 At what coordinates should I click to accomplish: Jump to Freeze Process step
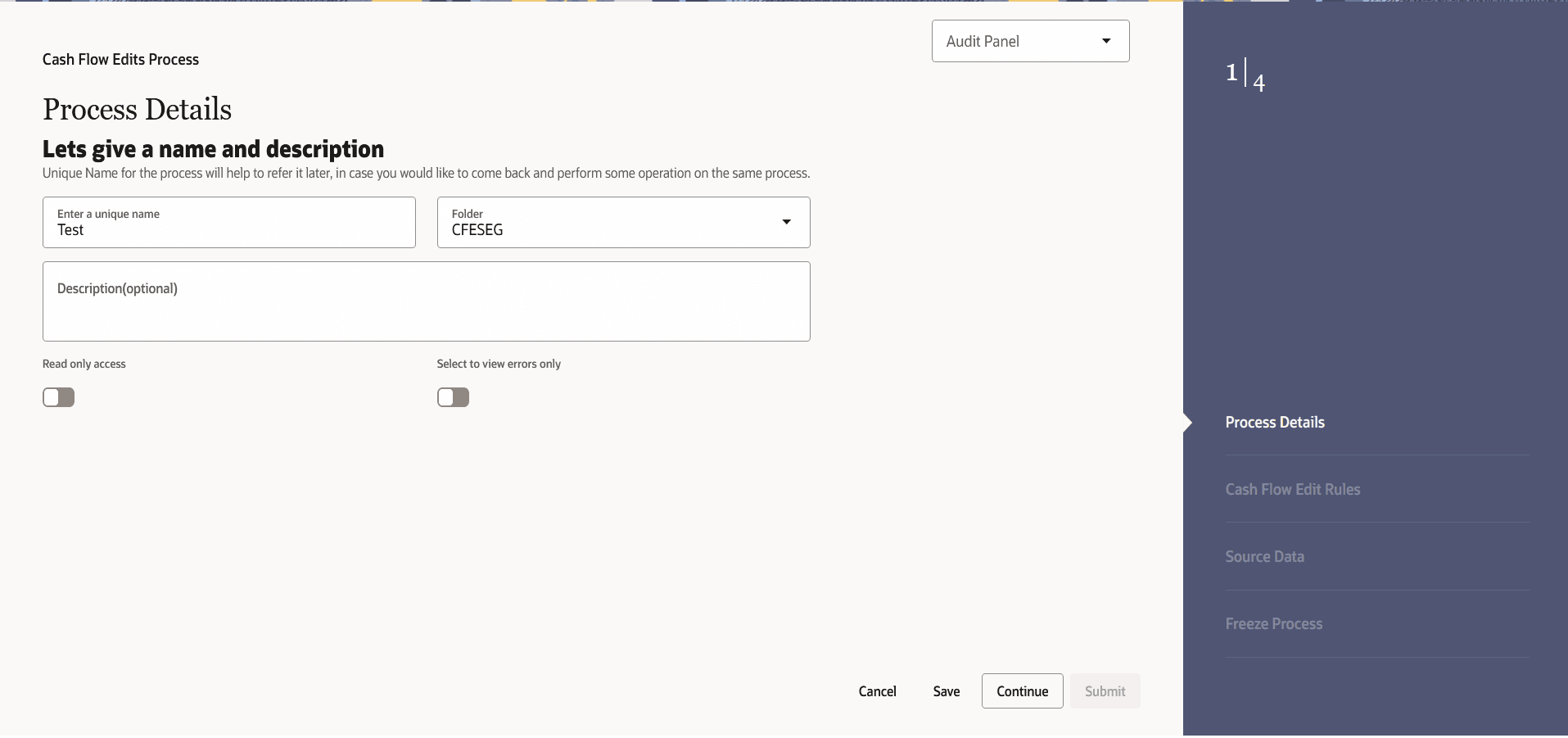coord(1273,624)
